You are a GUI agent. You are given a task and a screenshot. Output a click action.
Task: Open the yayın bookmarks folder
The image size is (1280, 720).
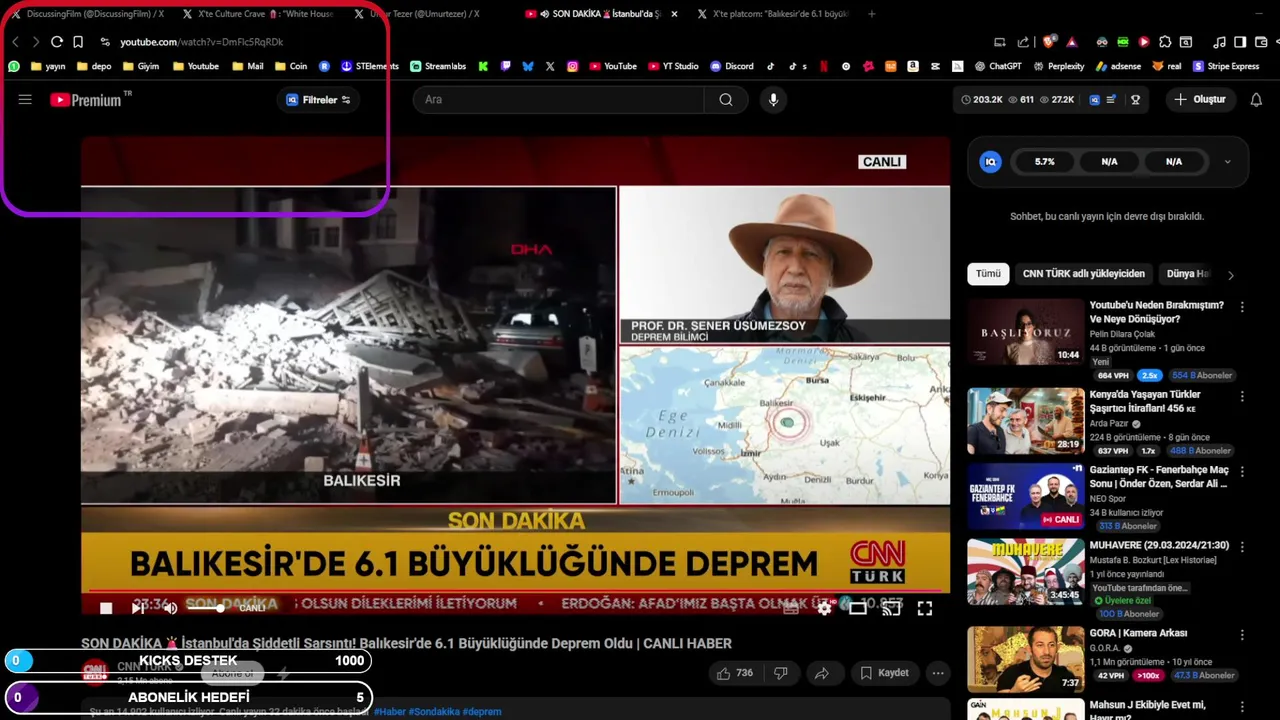(x=48, y=66)
